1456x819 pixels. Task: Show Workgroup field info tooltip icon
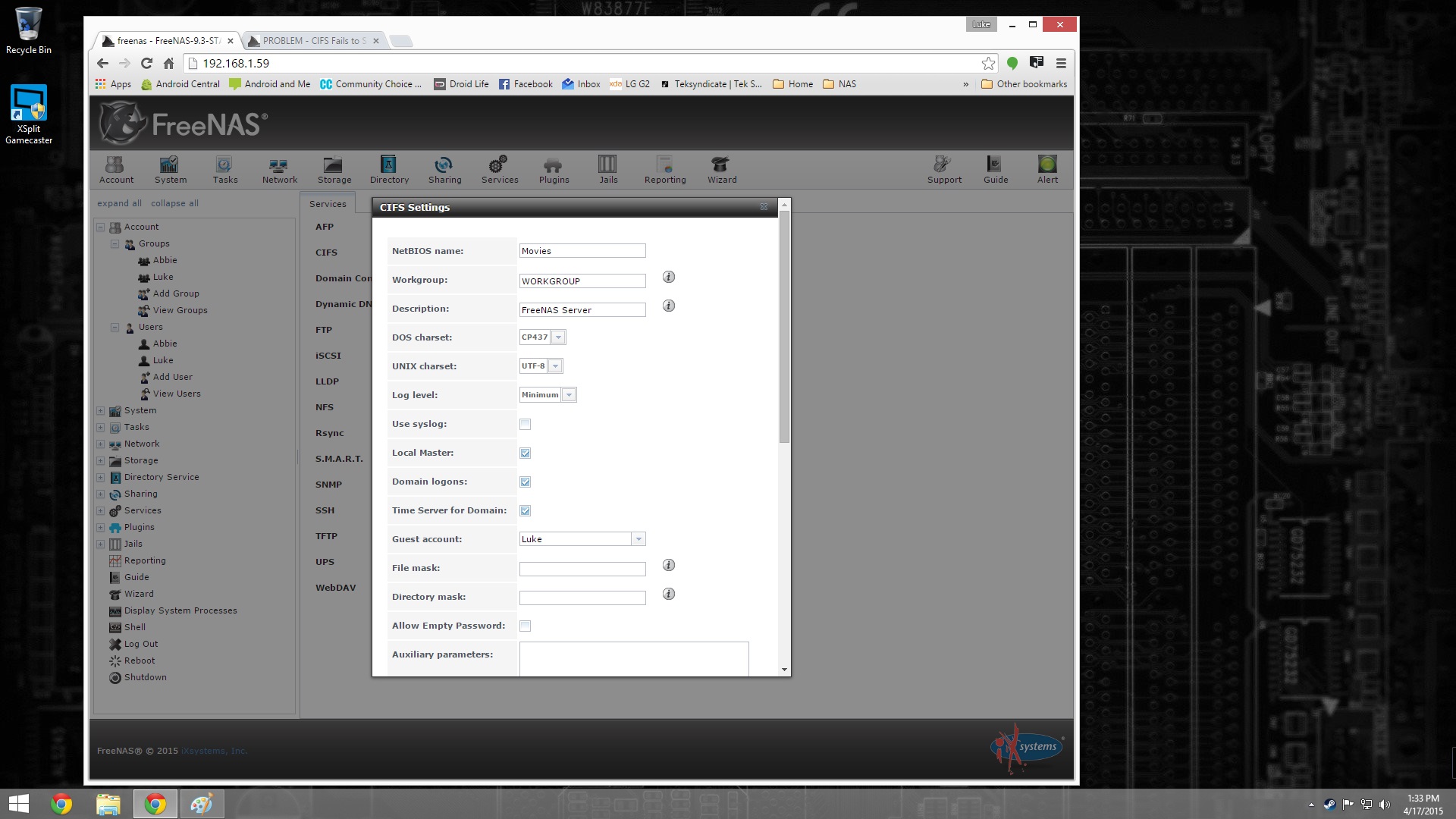point(668,277)
